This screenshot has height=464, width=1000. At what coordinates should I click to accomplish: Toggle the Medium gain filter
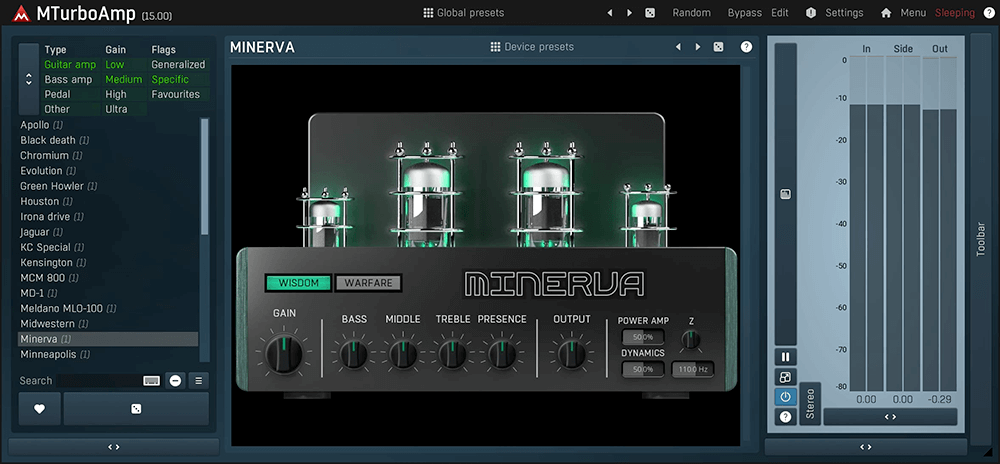point(124,80)
